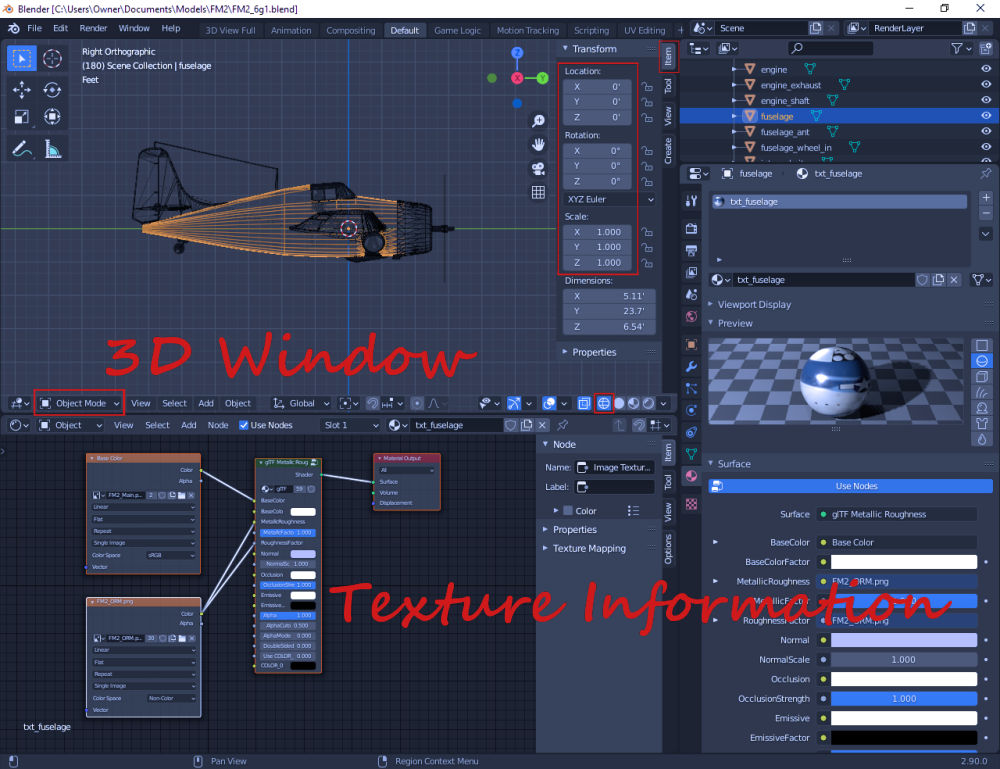Click the EmissiveFactor black color swatch

(x=904, y=738)
